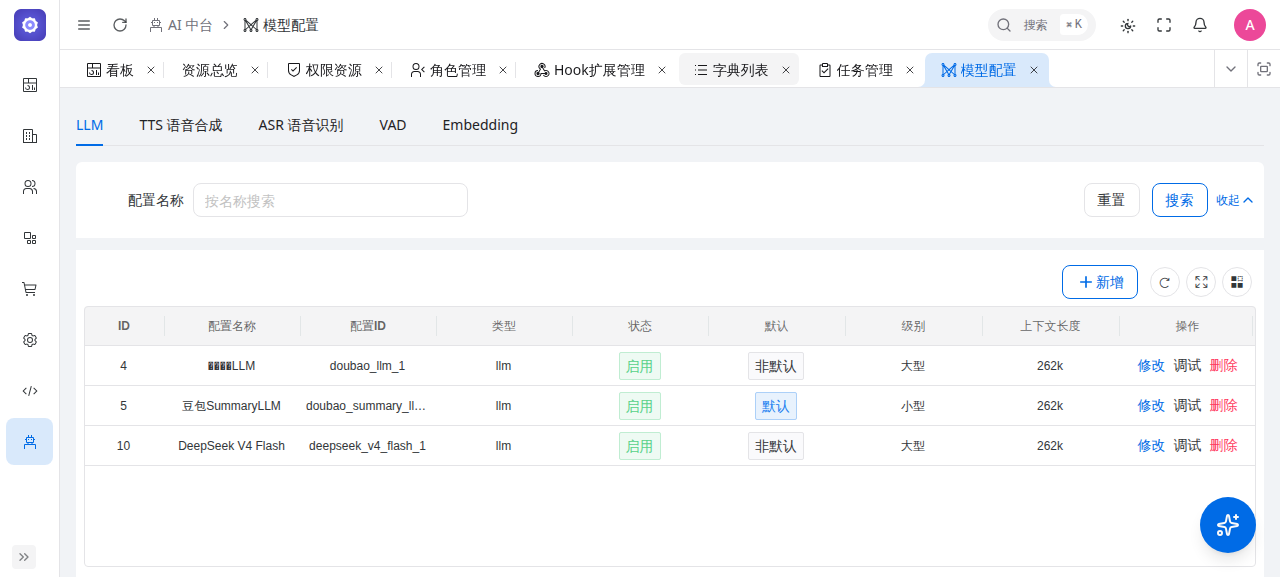1280x577 pixels.
Task: Close the 角色管理 tab
Action: pos(503,70)
